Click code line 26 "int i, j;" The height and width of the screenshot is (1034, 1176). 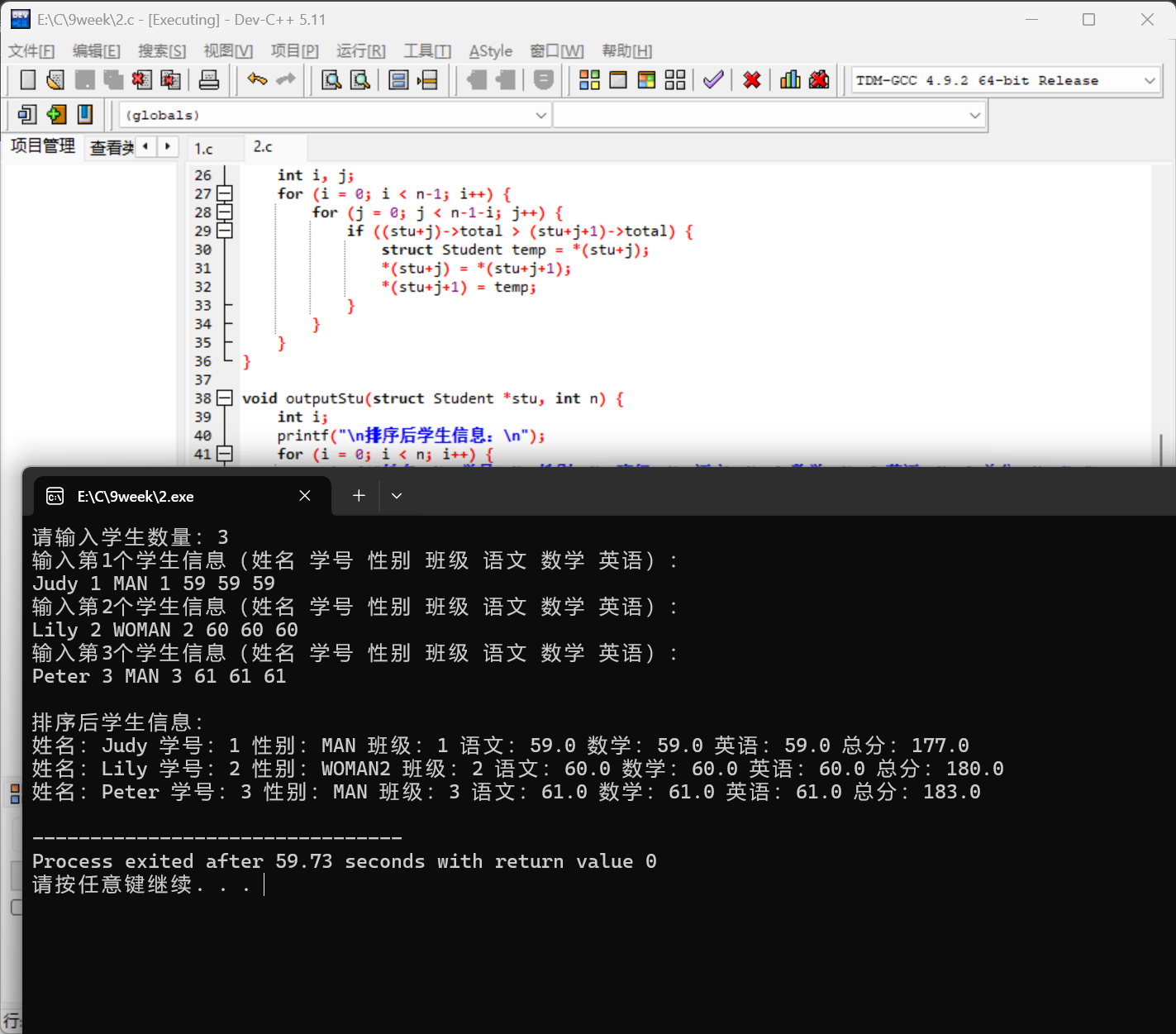(x=316, y=175)
